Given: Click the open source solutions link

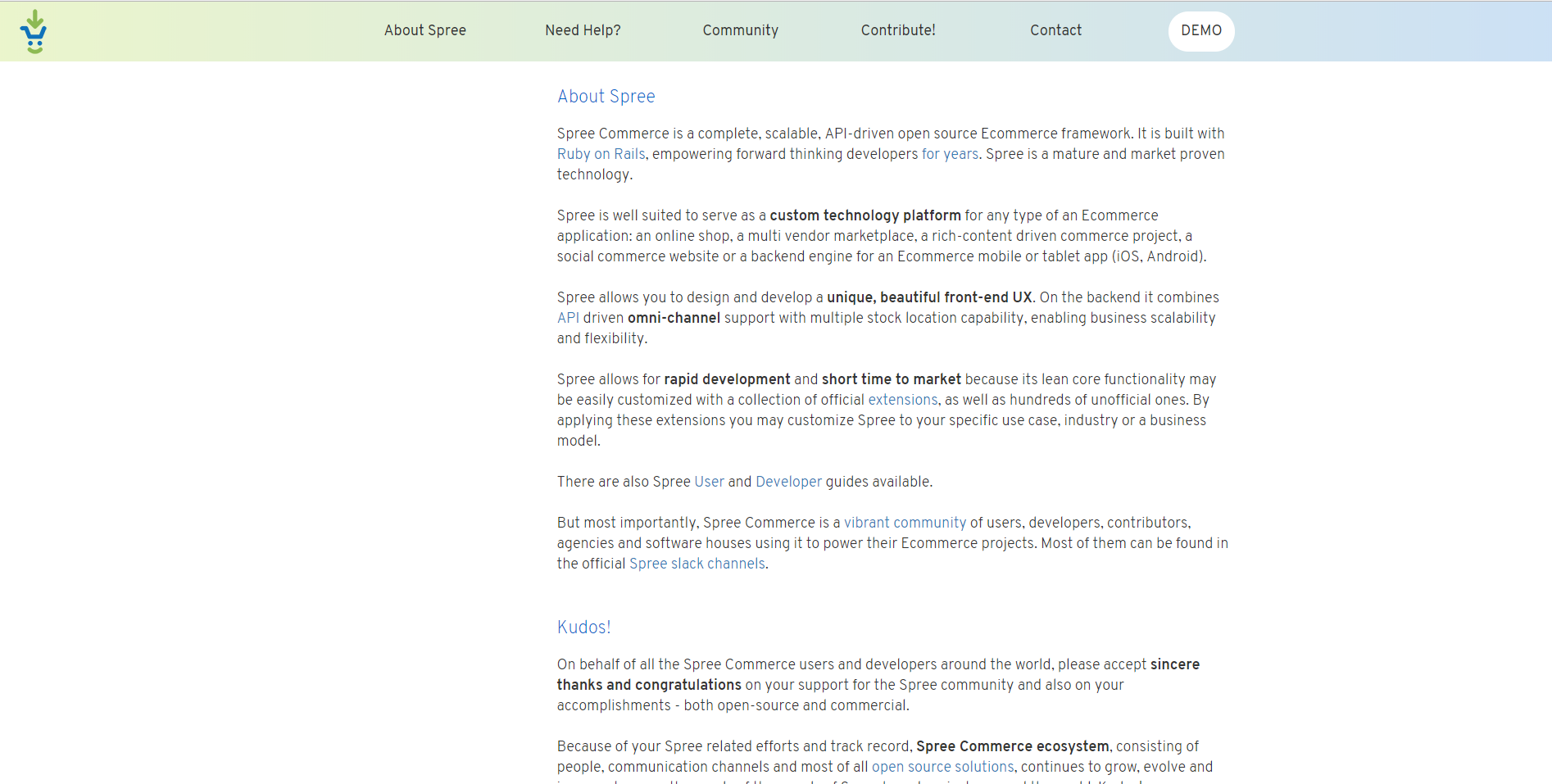Looking at the screenshot, I should [x=942, y=767].
